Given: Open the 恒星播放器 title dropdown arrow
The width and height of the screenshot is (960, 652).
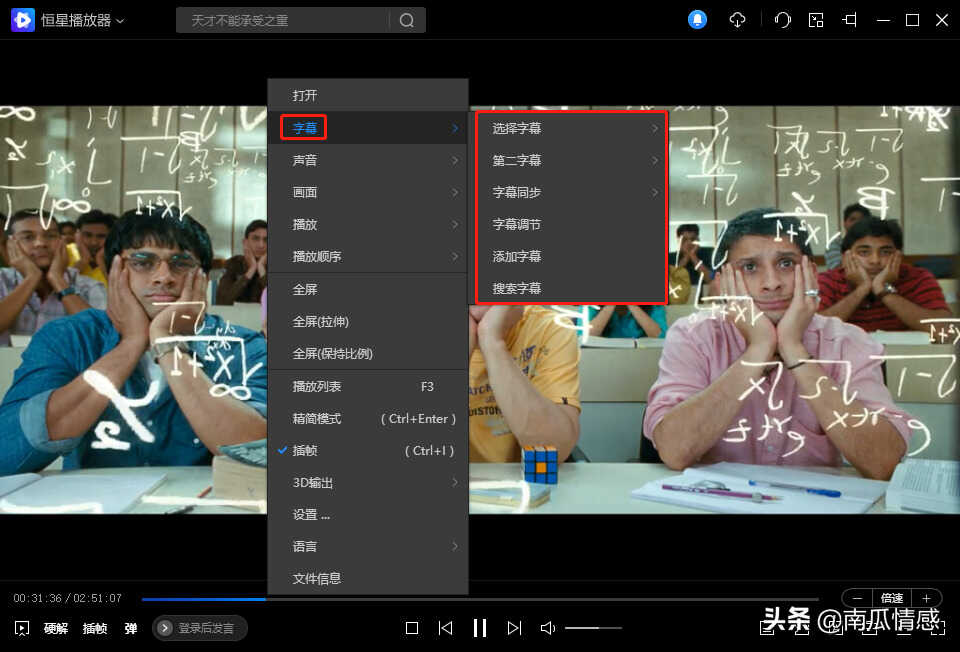Looking at the screenshot, I should point(120,21).
